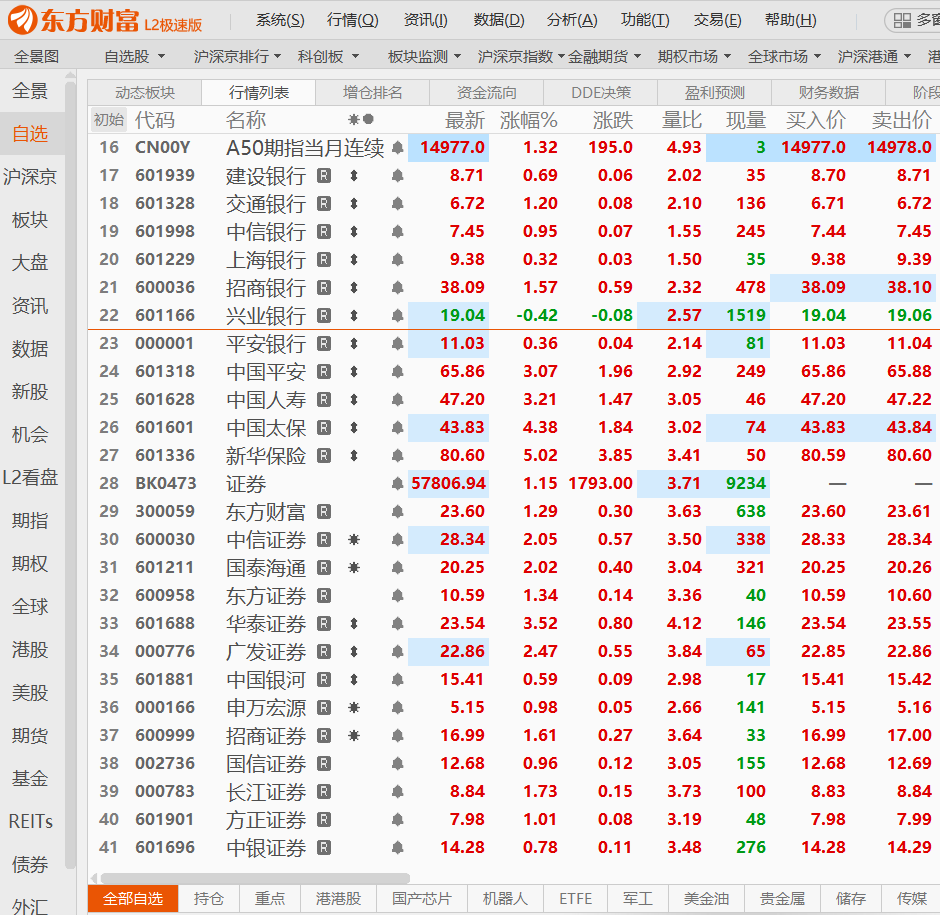Click the sun marker icon for 申万宏源
The width and height of the screenshot is (940, 915).
[354, 708]
